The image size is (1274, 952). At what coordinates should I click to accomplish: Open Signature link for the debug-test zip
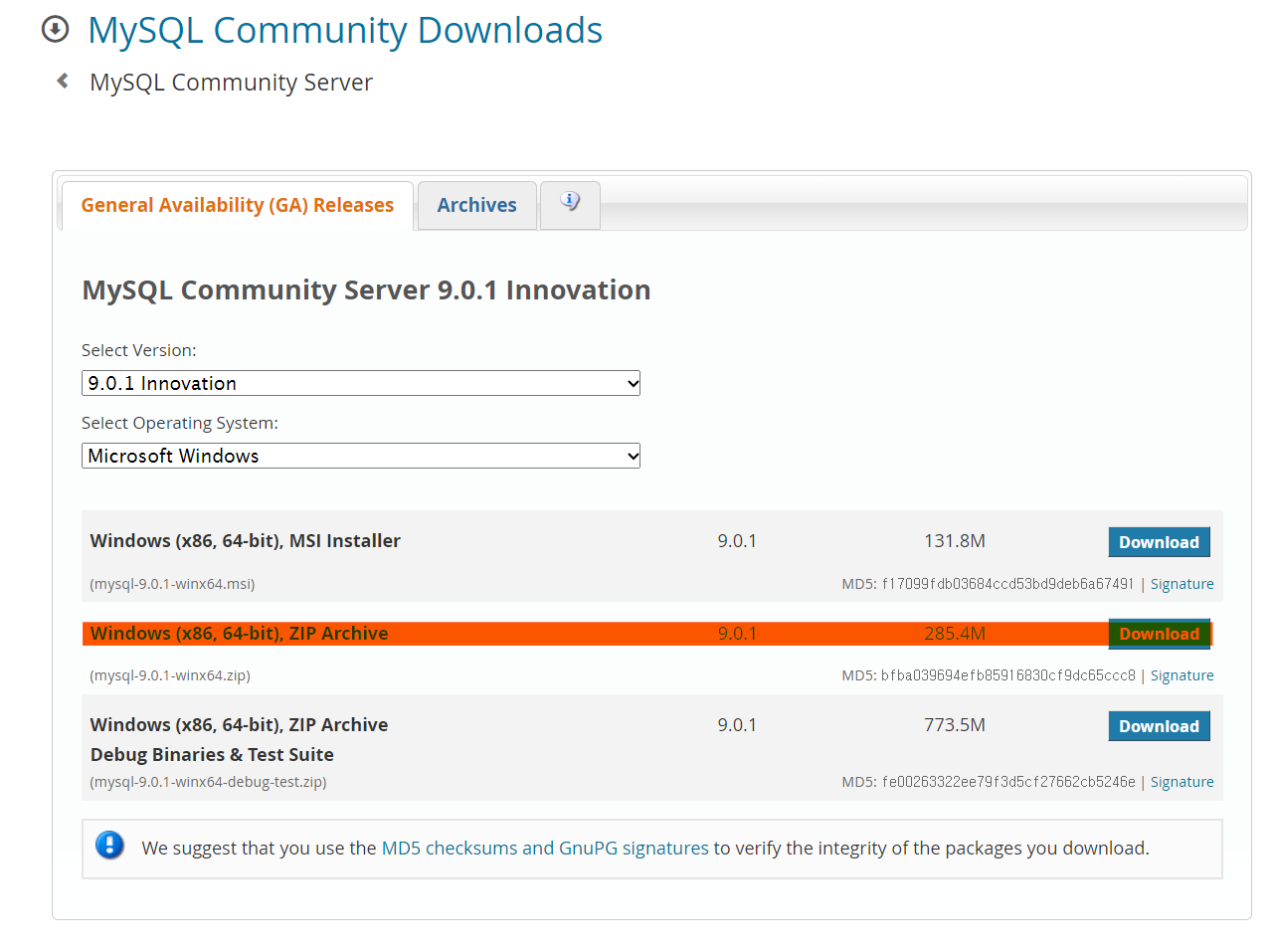(x=1183, y=782)
